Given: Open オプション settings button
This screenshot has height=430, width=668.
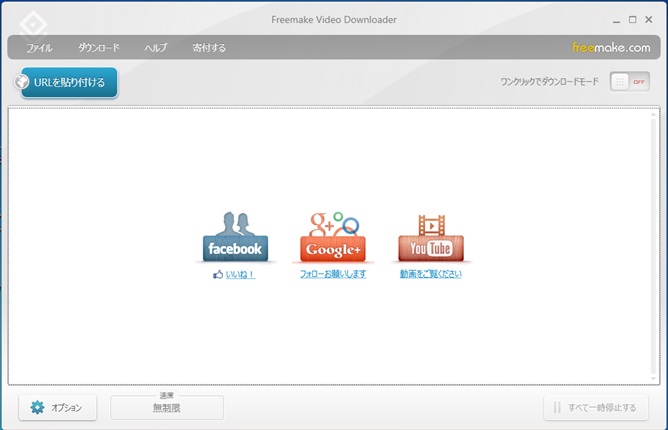Looking at the screenshot, I should click(x=58, y=407).
